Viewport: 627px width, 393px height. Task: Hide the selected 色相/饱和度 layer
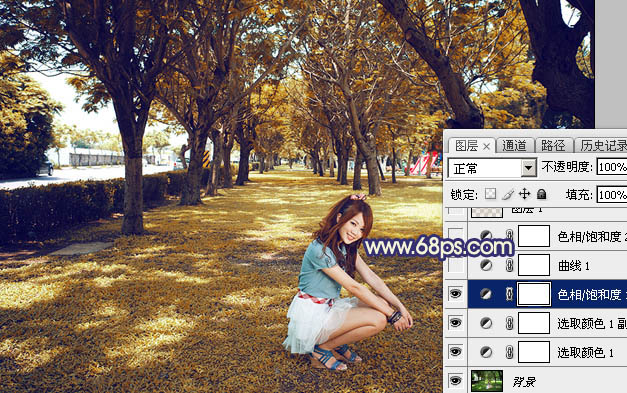tap(455, 294)
